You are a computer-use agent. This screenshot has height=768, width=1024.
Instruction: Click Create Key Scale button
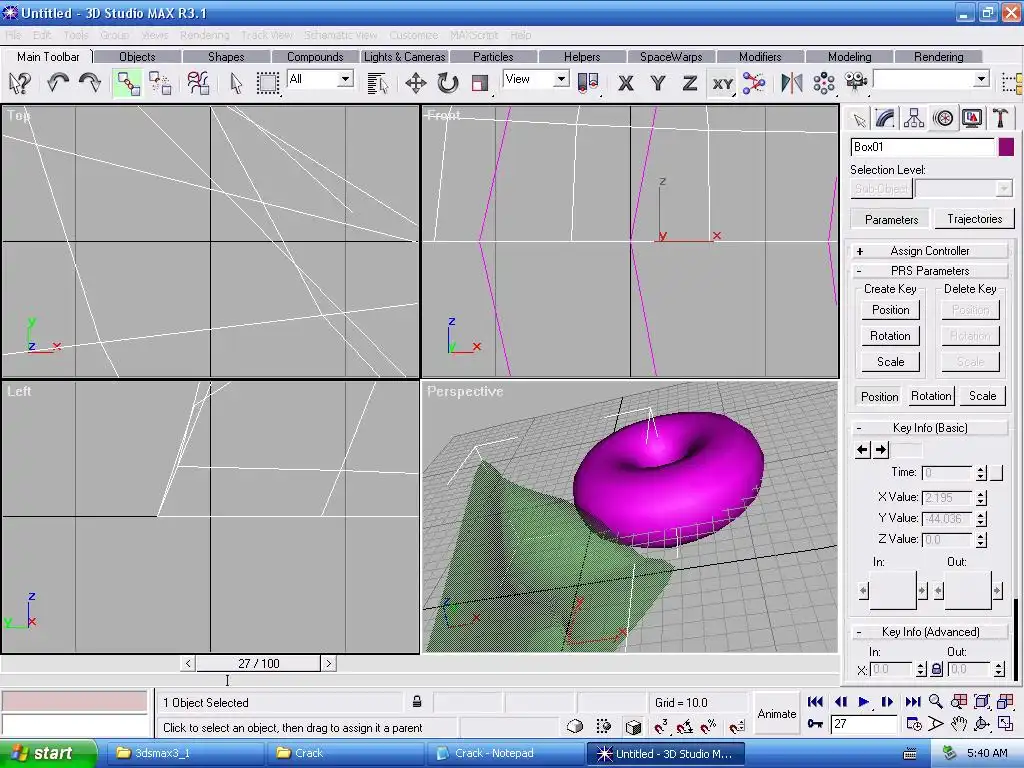(x=890, y=362)
